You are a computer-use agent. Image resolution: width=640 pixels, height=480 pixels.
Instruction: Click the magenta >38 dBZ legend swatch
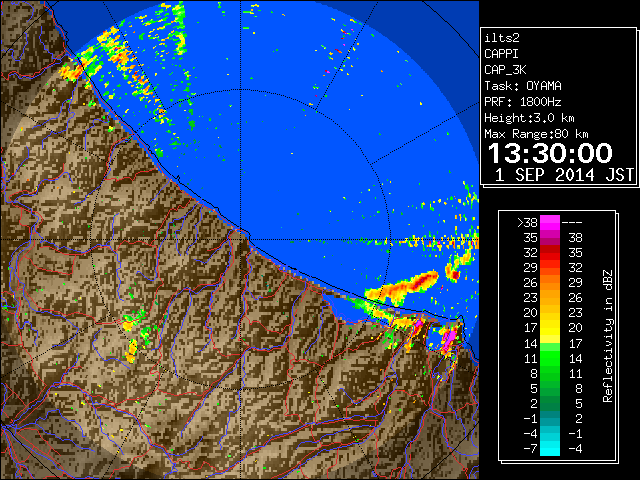click(550, 223)
